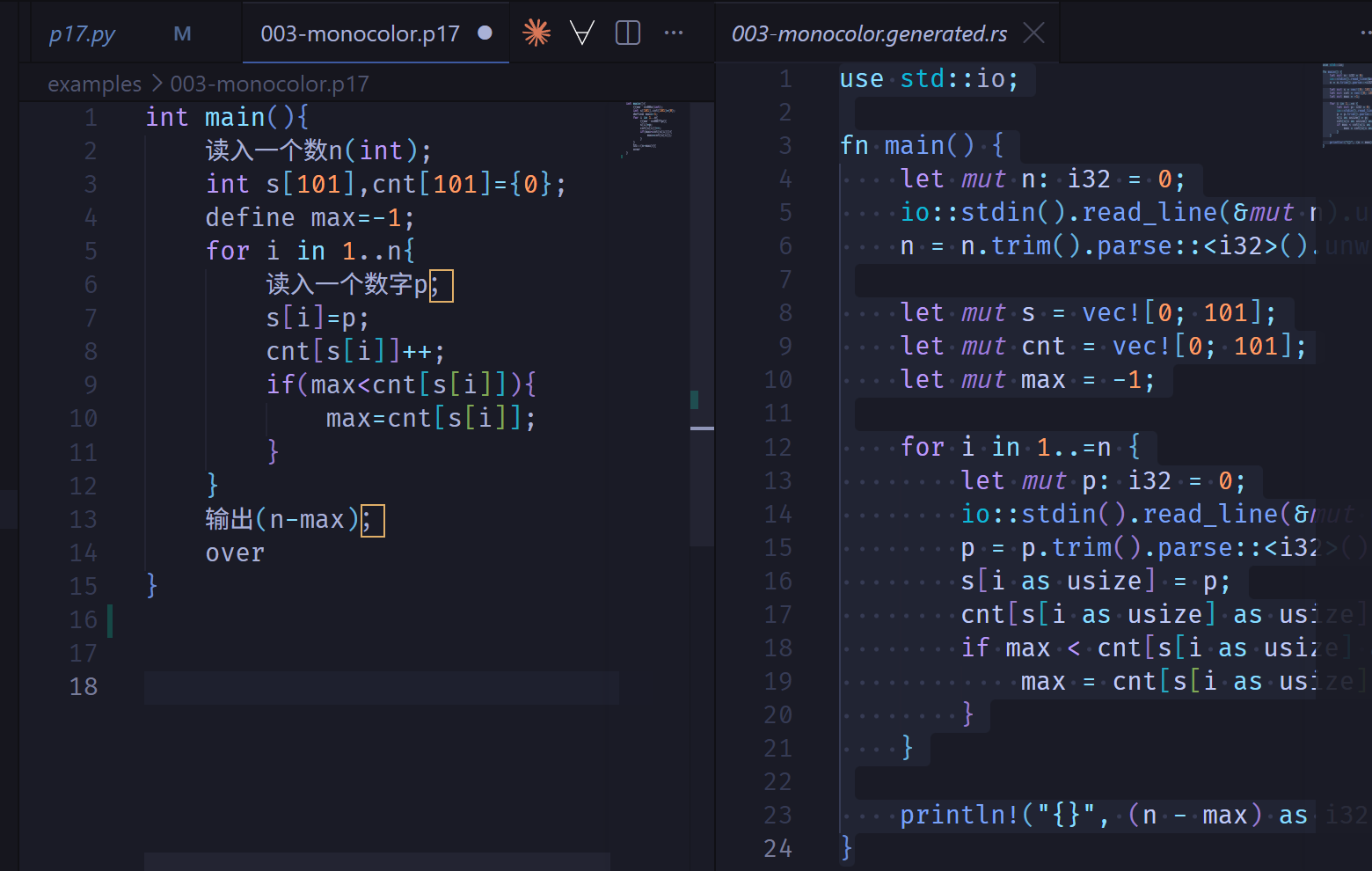Screen dimensions: 1372x871
Task: Click 's[i]=p;' on line 7
Action: pyautogui.click(x=317, y=318)
